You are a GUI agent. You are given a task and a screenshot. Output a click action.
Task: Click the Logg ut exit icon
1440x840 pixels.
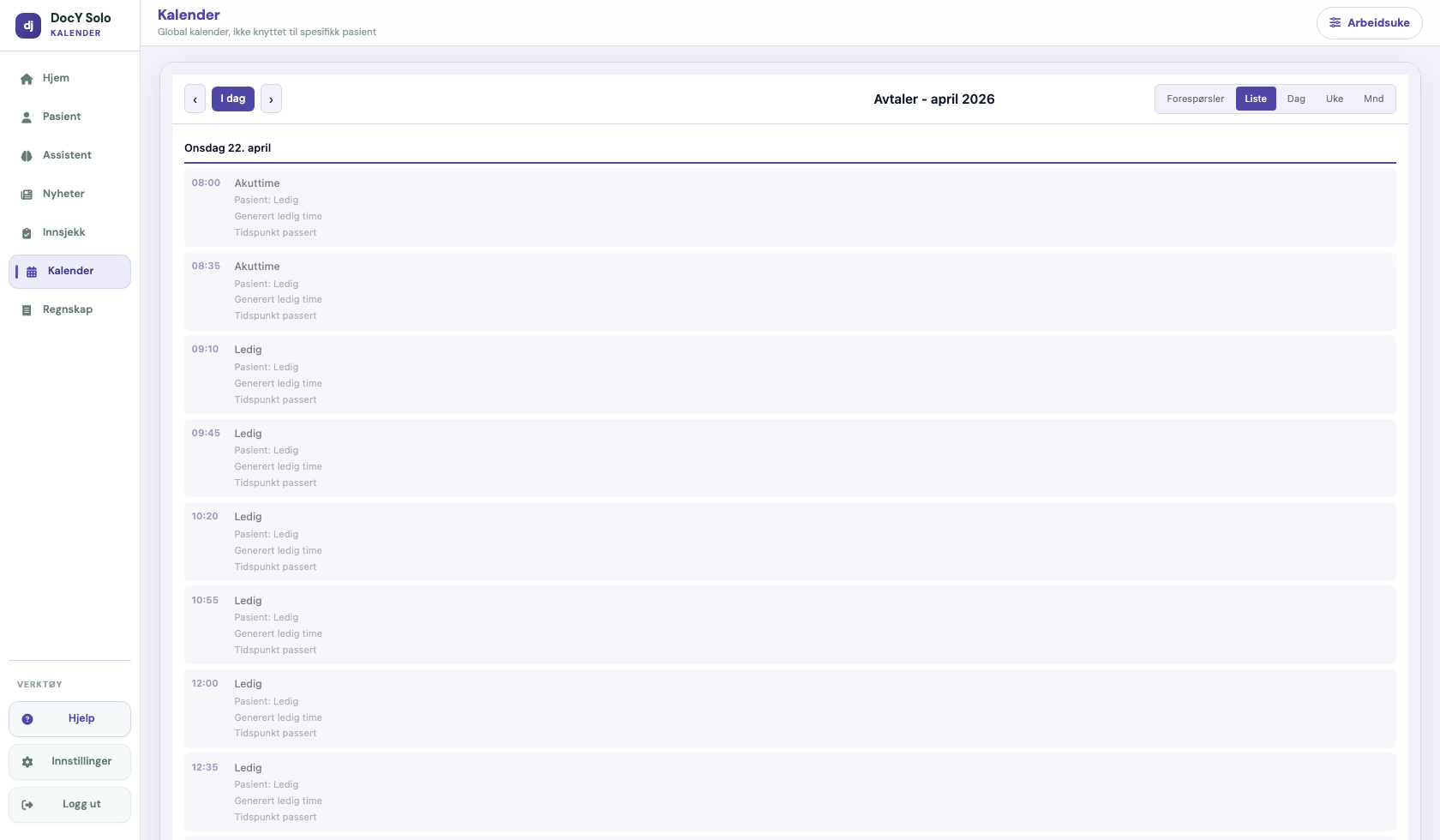coord(27,805)
